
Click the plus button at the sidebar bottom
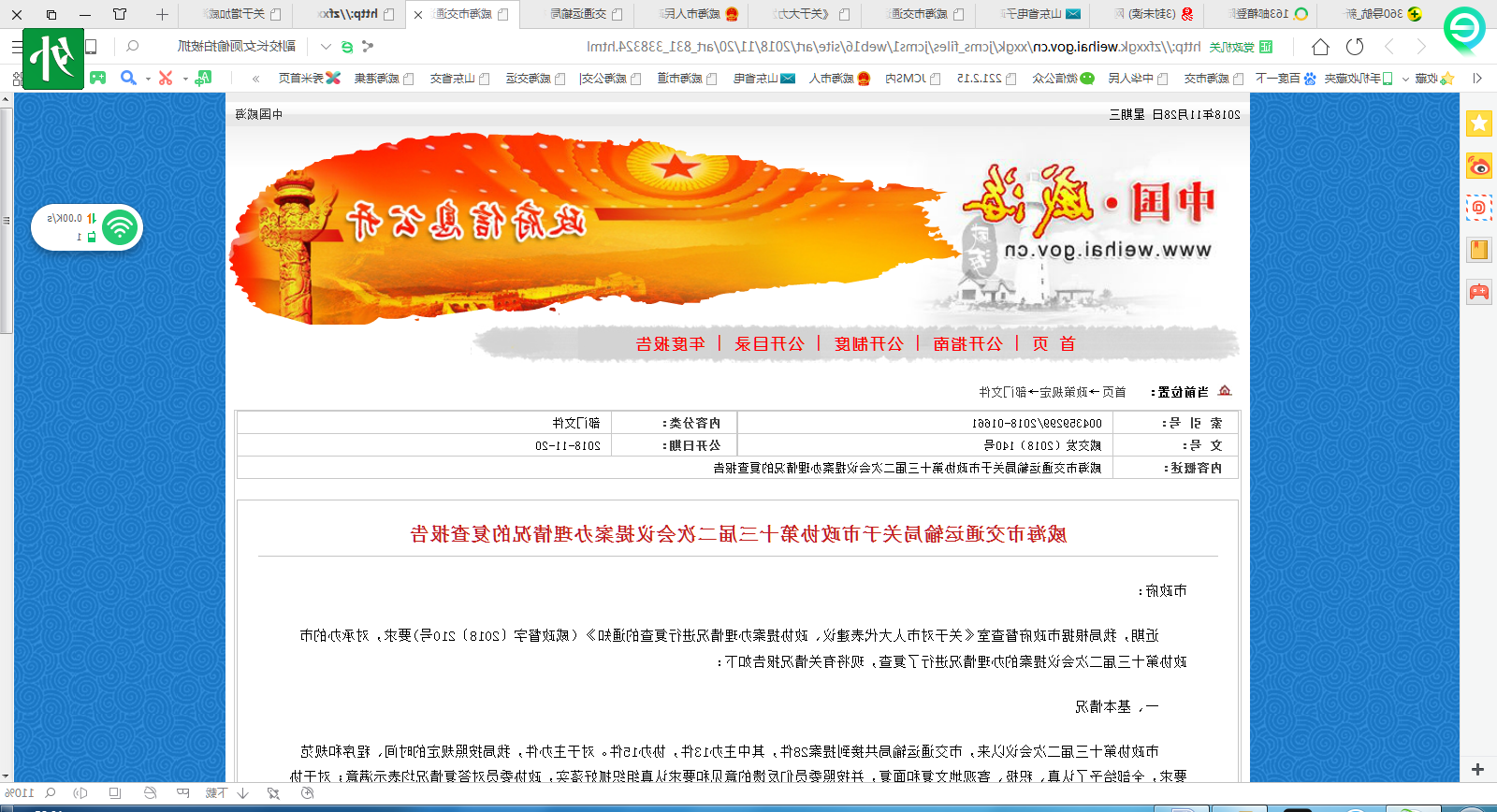[1478, 769]
